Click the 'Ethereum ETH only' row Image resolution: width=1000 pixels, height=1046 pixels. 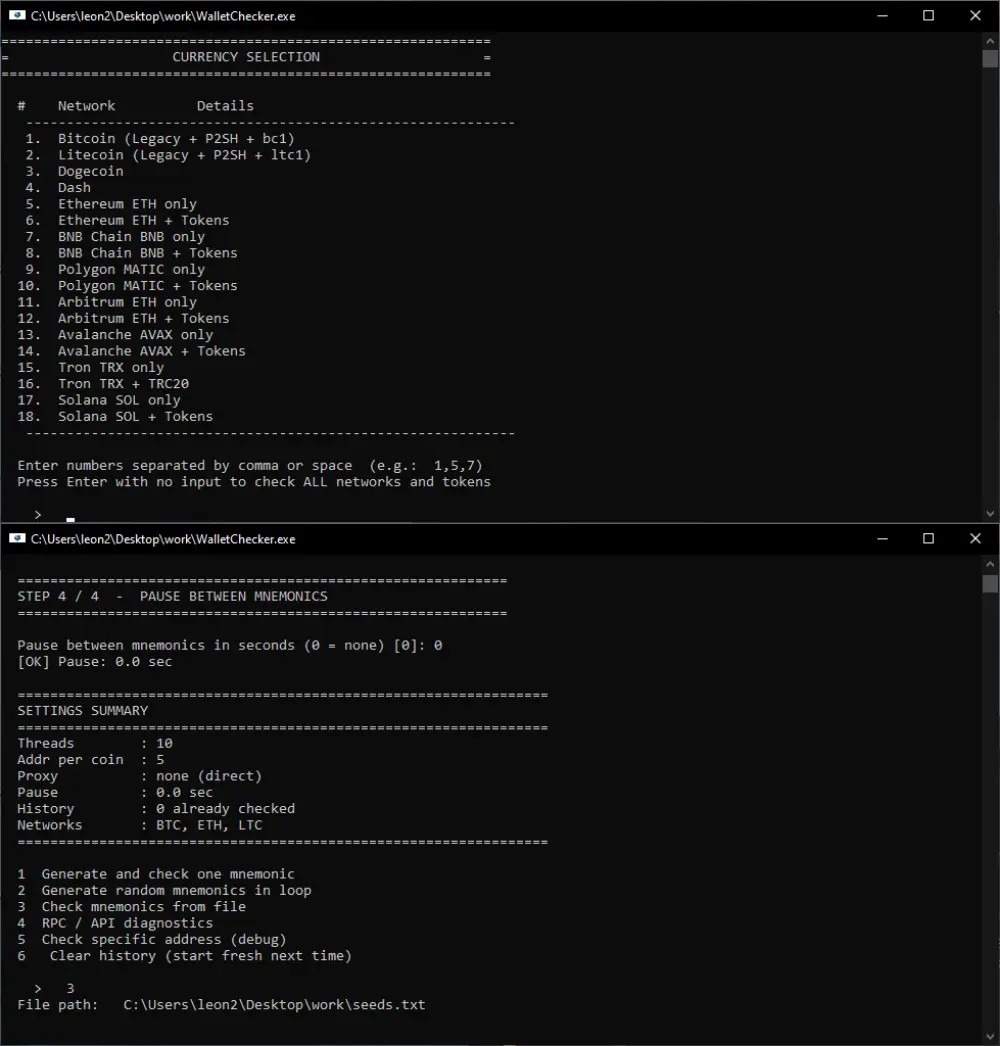[111, 204]
